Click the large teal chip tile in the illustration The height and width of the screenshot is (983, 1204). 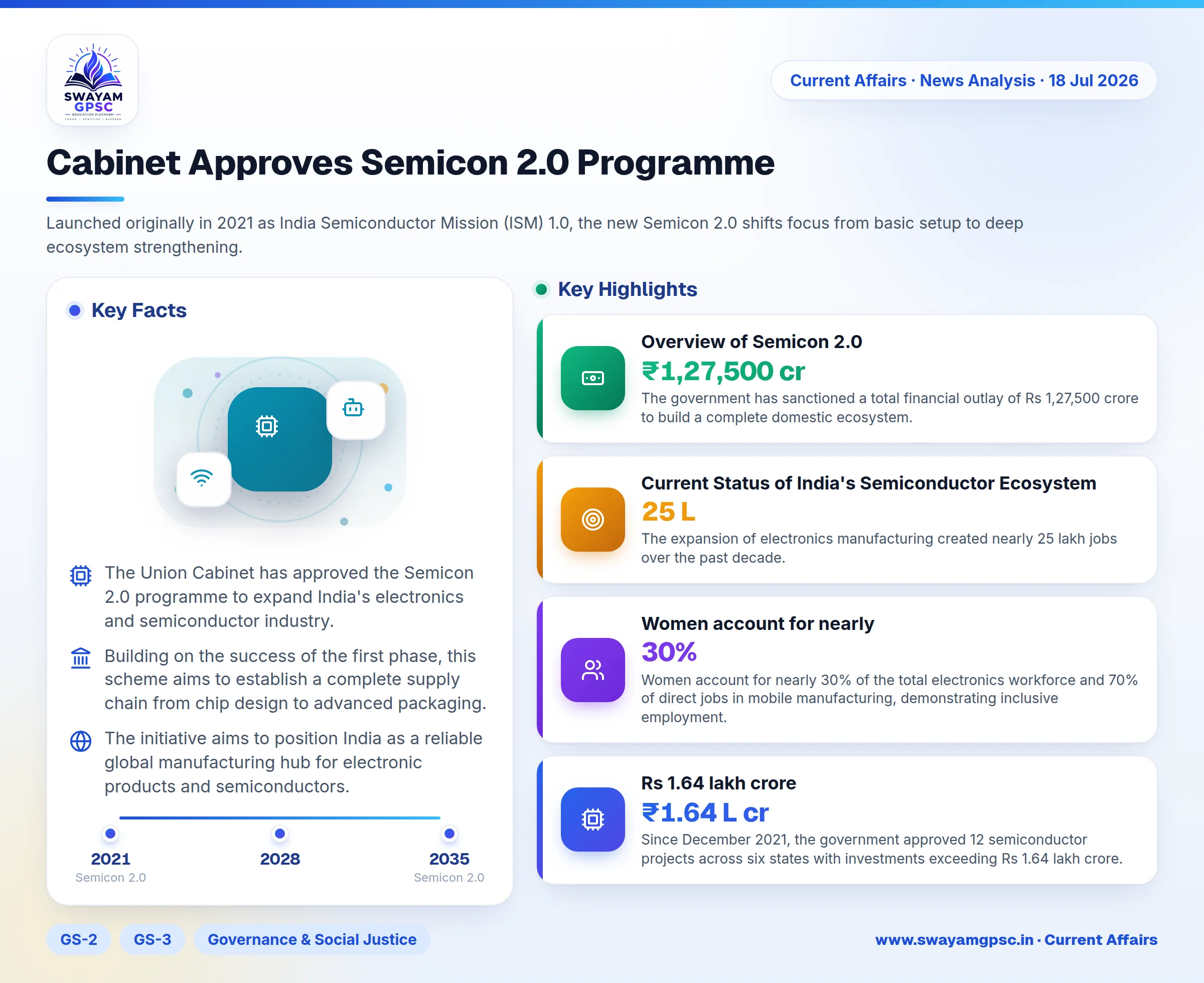tap(280, 439)
